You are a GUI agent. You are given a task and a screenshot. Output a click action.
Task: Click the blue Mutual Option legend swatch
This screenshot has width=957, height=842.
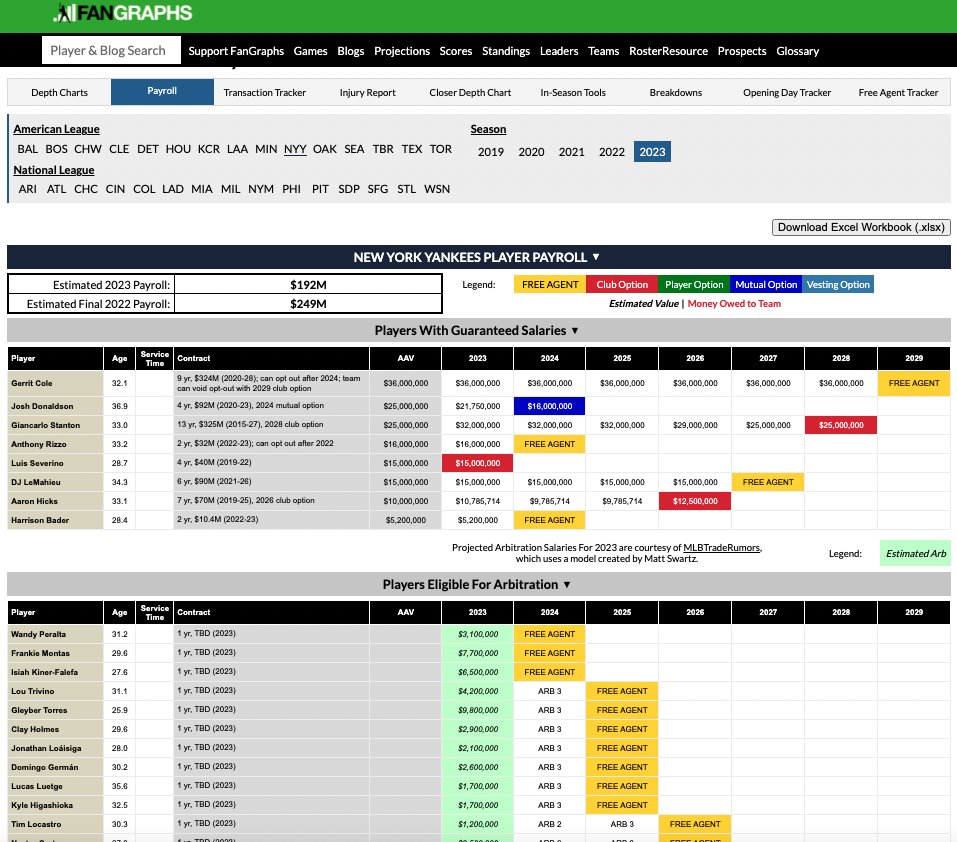(766, 285)
